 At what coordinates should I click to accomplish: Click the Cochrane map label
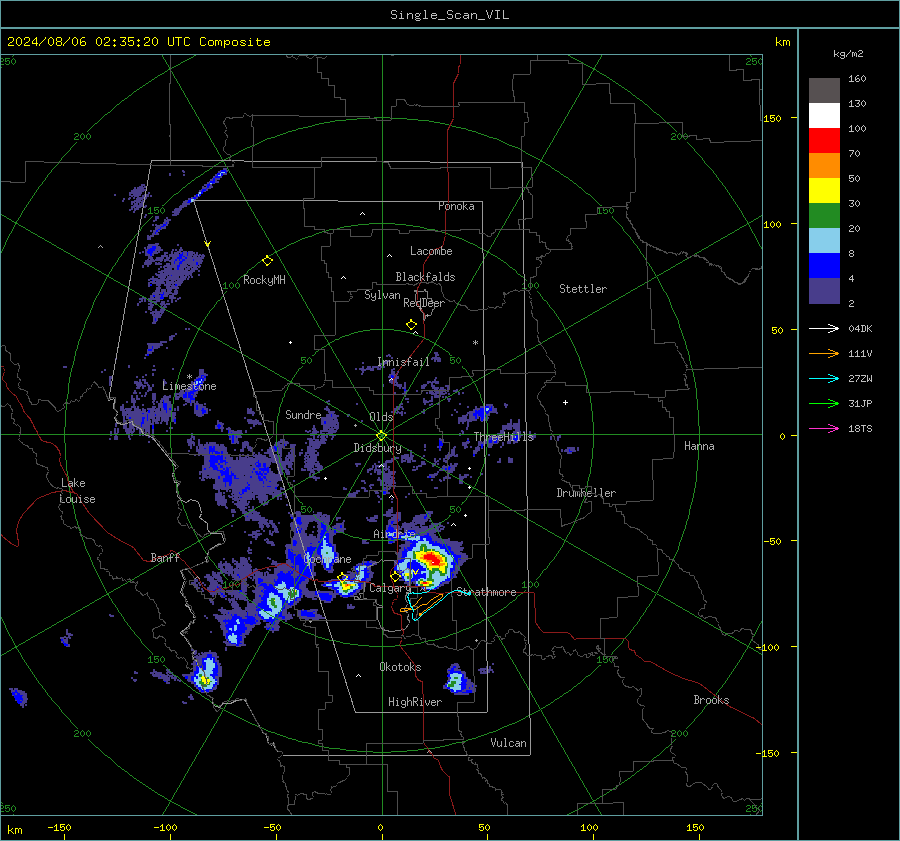pyautogui.click(x=327, y=559)
